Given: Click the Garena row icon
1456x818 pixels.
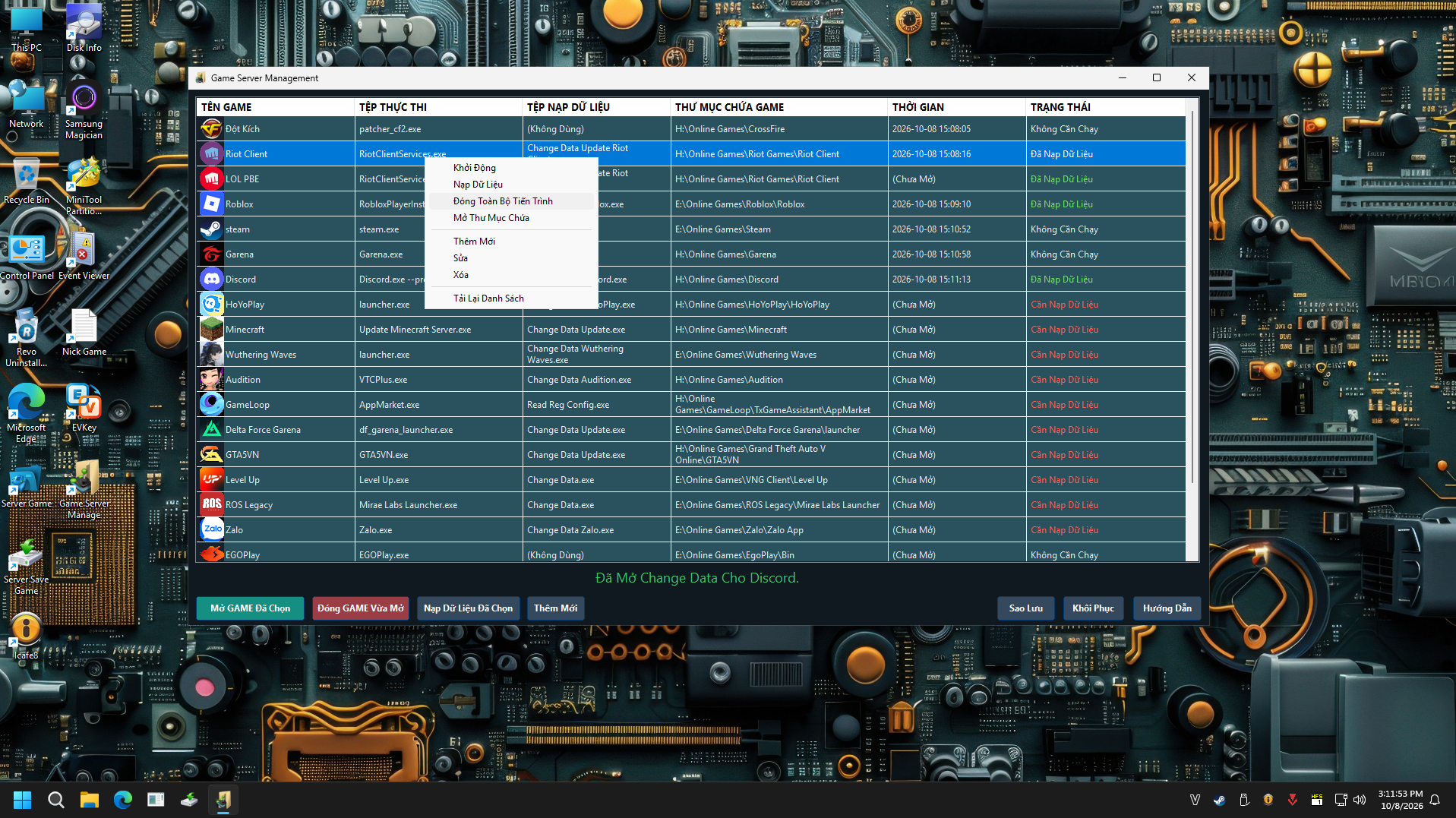Looking at the screenshot, I should tap(211, 254).
